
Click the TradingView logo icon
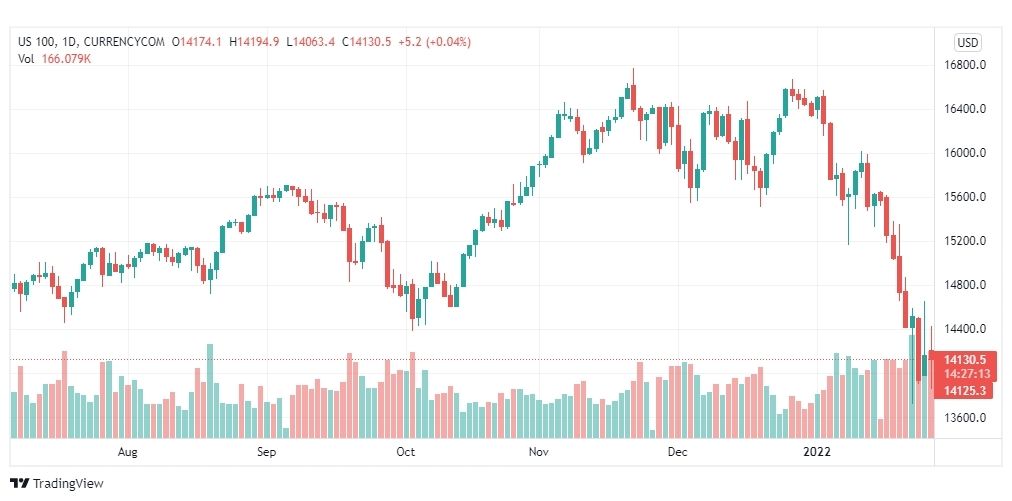(x=19, y=483)
